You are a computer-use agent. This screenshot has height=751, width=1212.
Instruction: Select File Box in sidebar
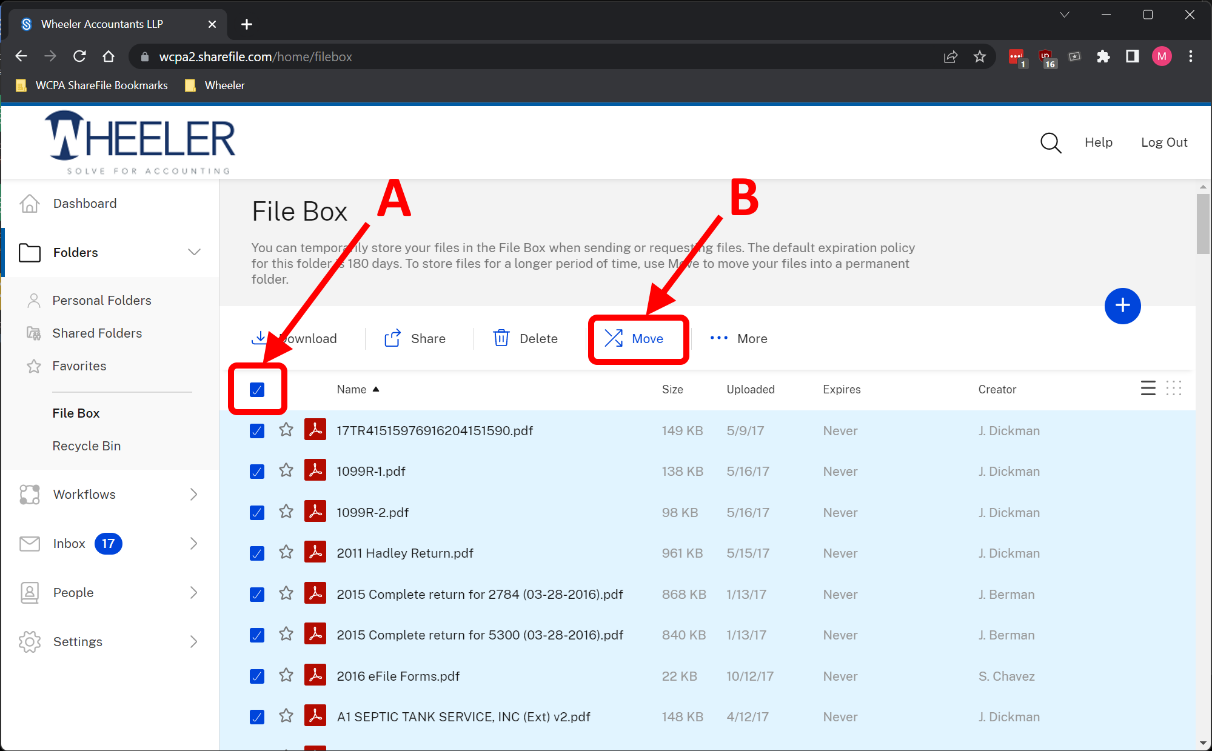point(76,413)
